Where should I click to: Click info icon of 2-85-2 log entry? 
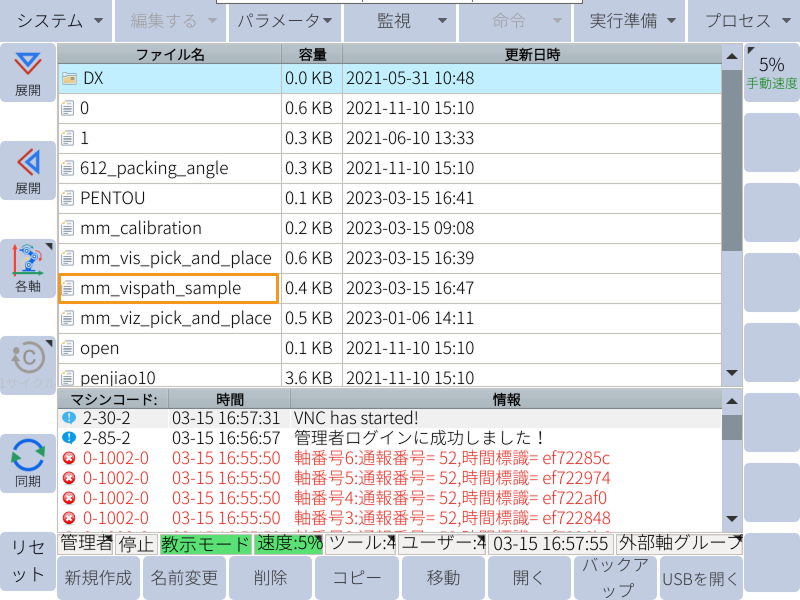coord(69,438)
